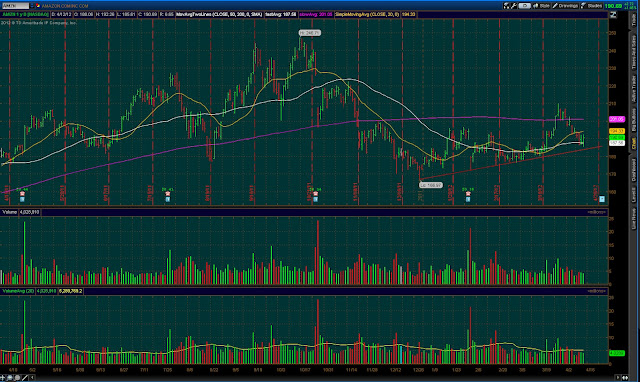Click the zoom magnifier icon at bottom-left

(x=11, y=378)
